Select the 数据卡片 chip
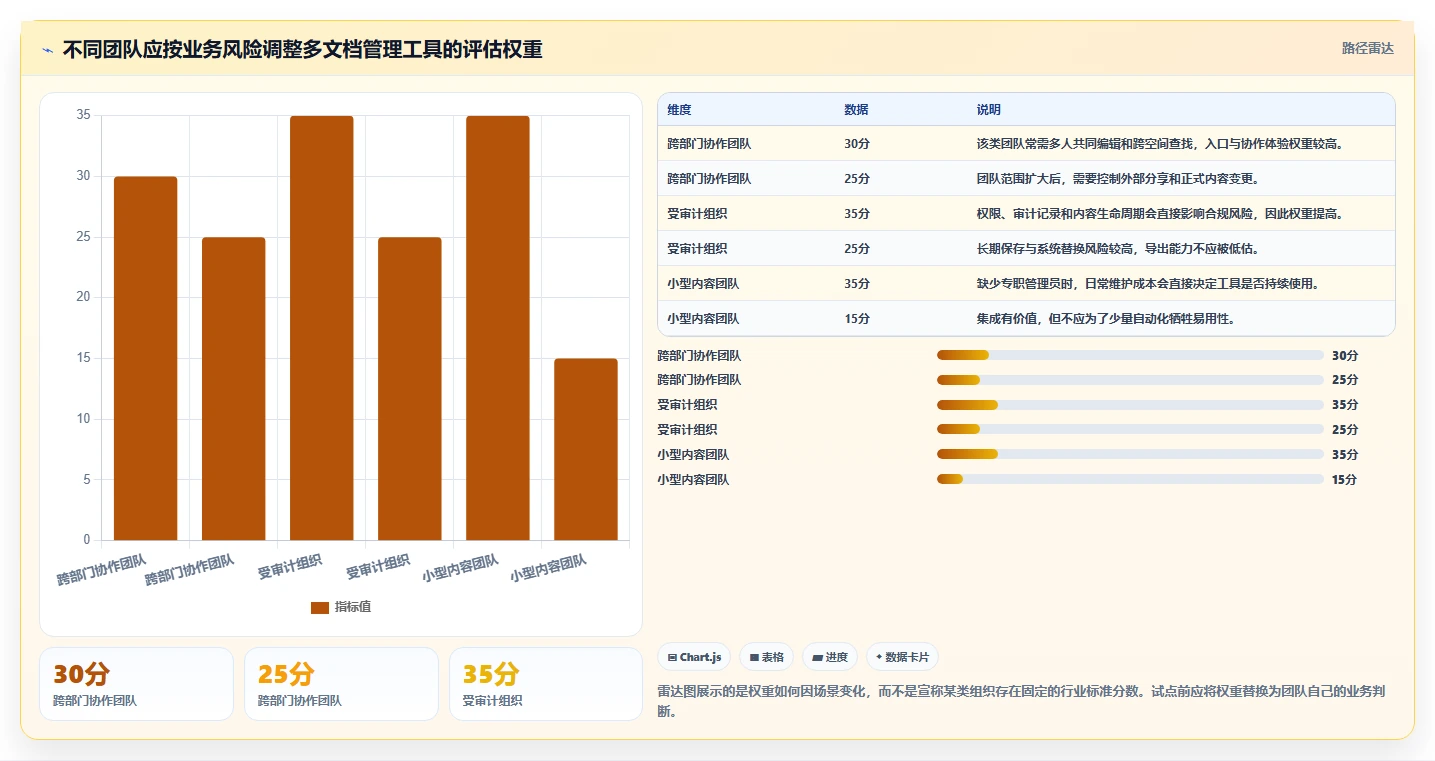Viewport: 1435px width, 761px height. (x=902, y=657)
